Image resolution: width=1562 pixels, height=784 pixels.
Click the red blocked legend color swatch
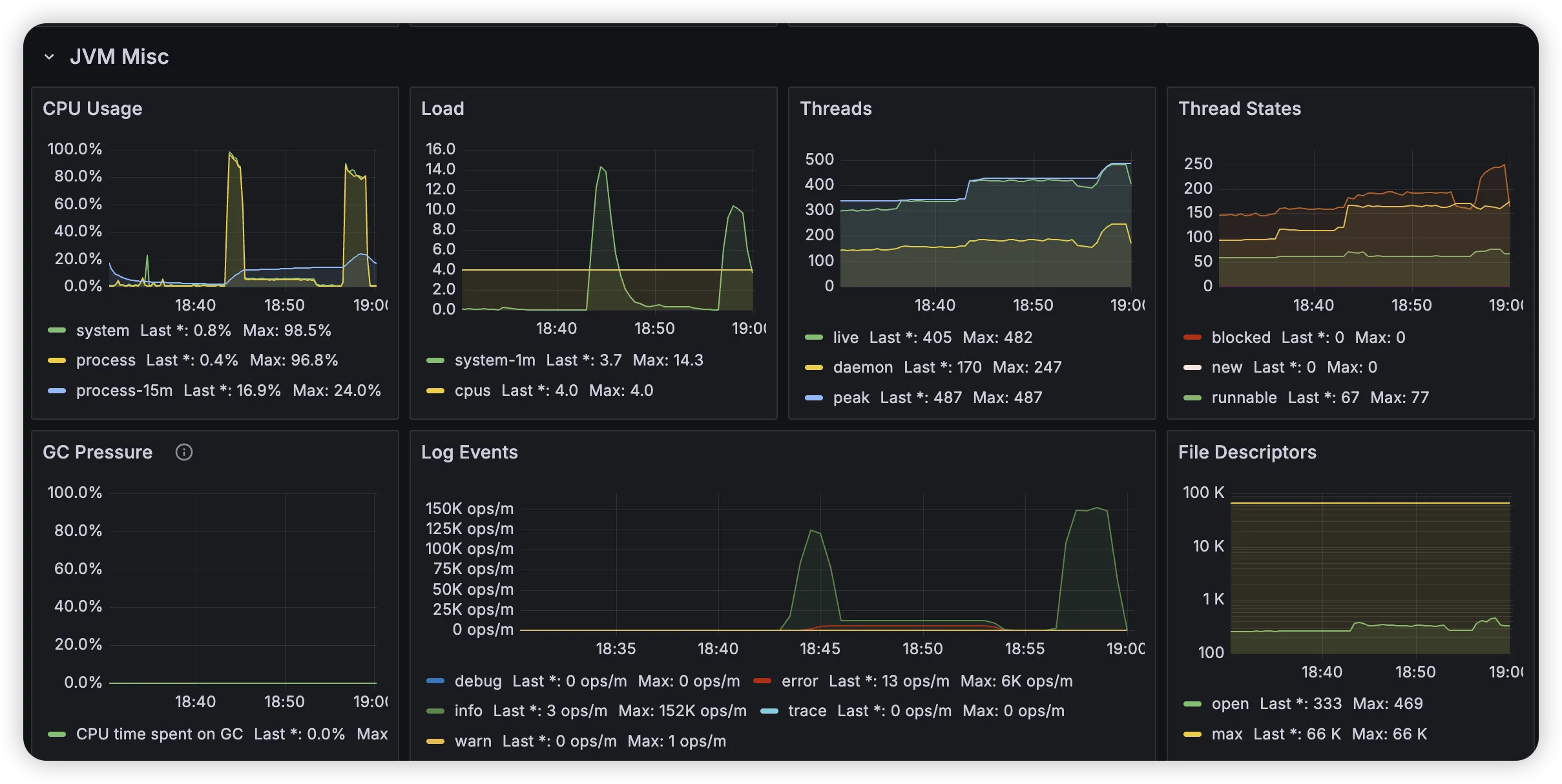point(1192,338)
